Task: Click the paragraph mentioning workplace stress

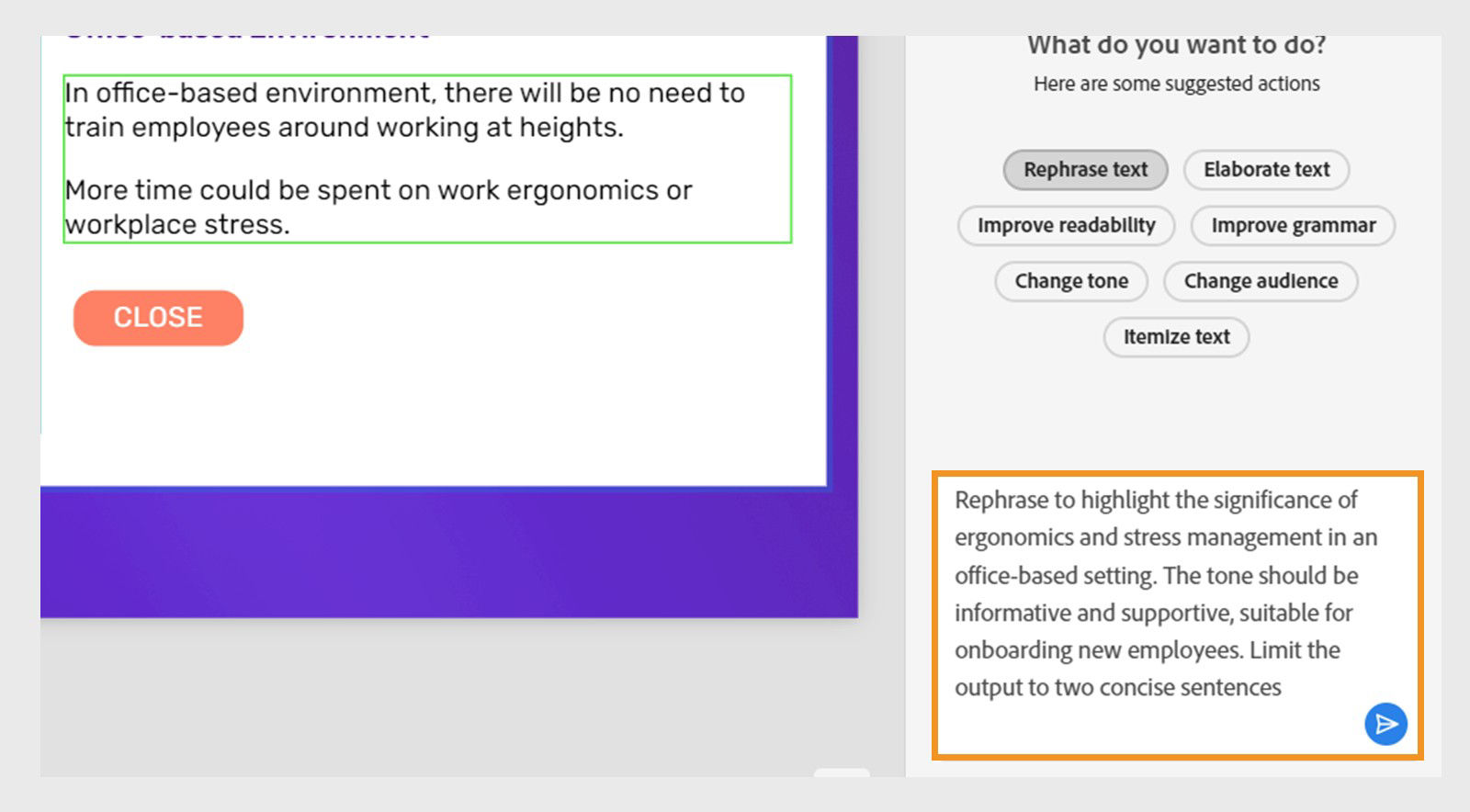Action: [377, 207]
